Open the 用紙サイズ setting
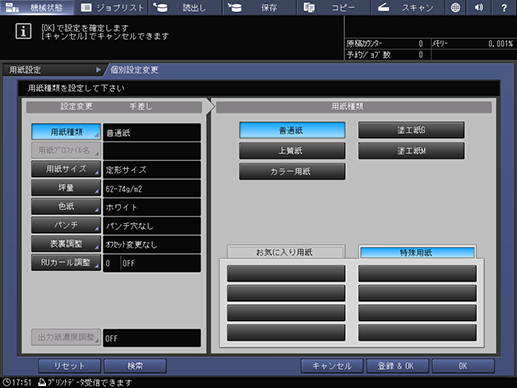517x388 pixels. pos(66,169)
